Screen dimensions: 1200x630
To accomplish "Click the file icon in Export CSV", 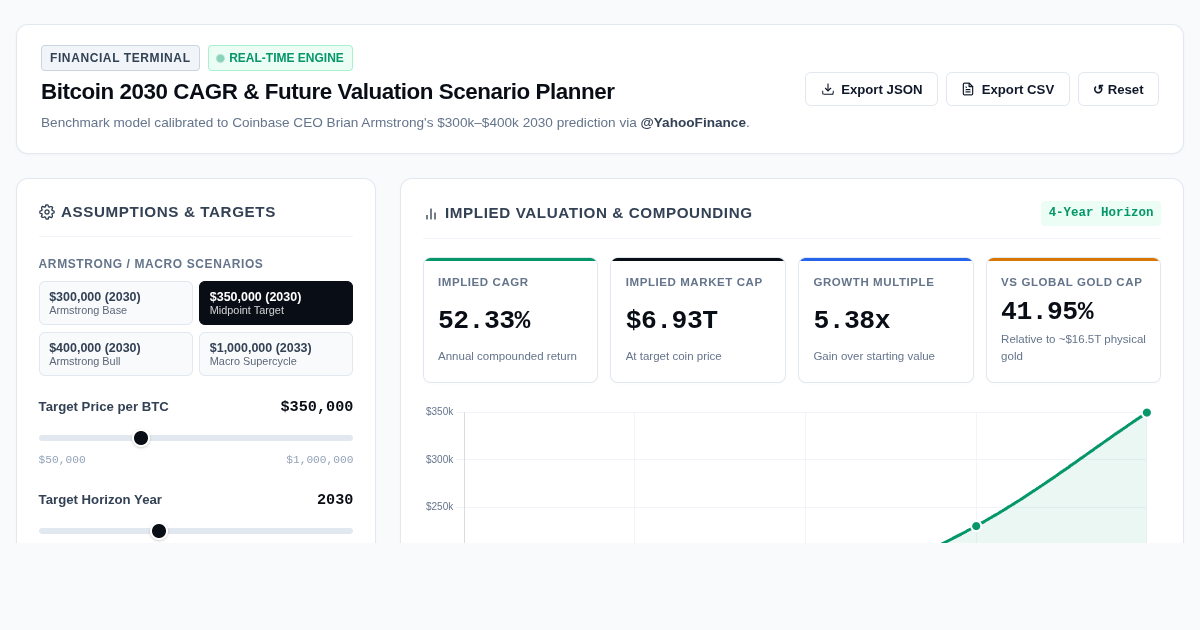I will [x=968, y=89].
